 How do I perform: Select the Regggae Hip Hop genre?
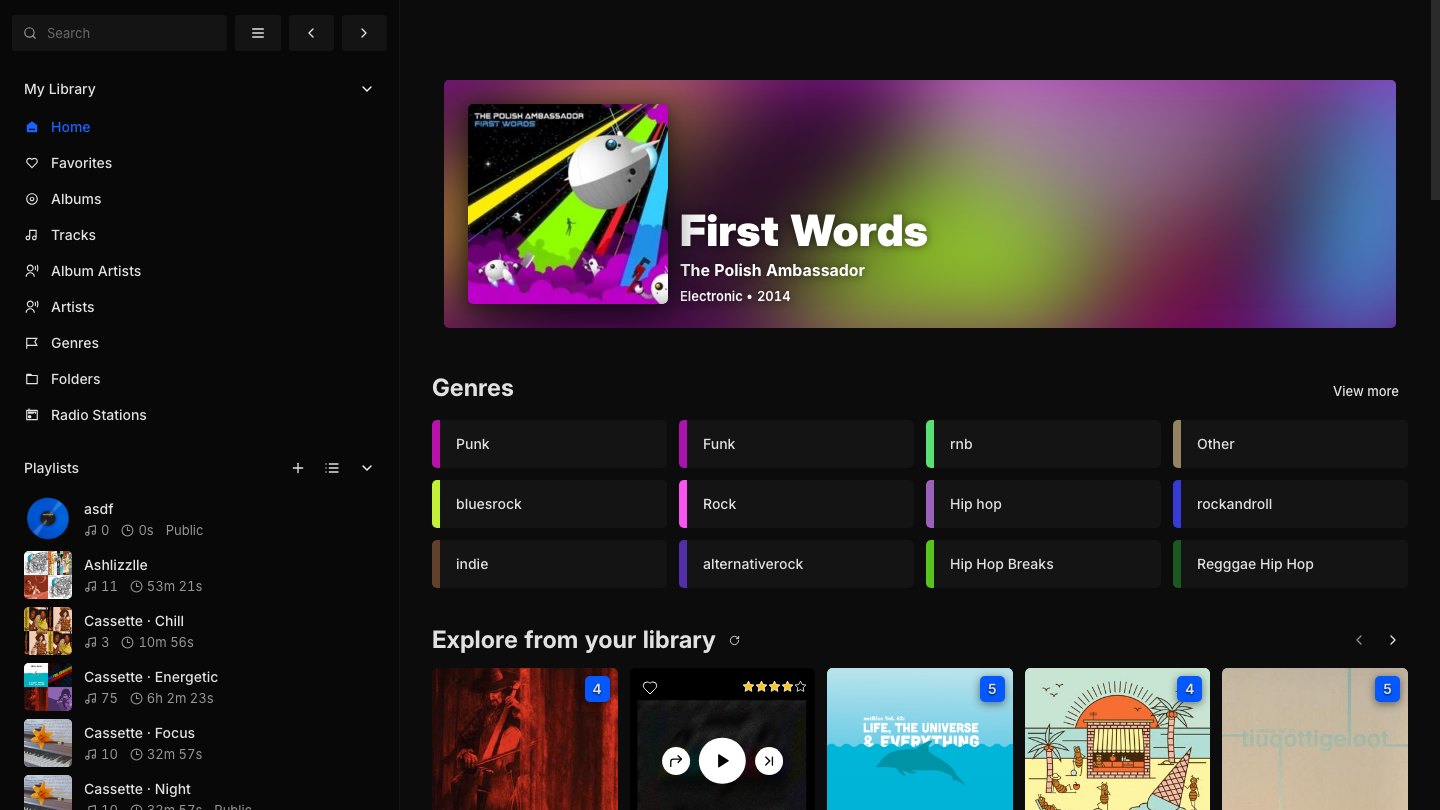(x=1290, y=564)
